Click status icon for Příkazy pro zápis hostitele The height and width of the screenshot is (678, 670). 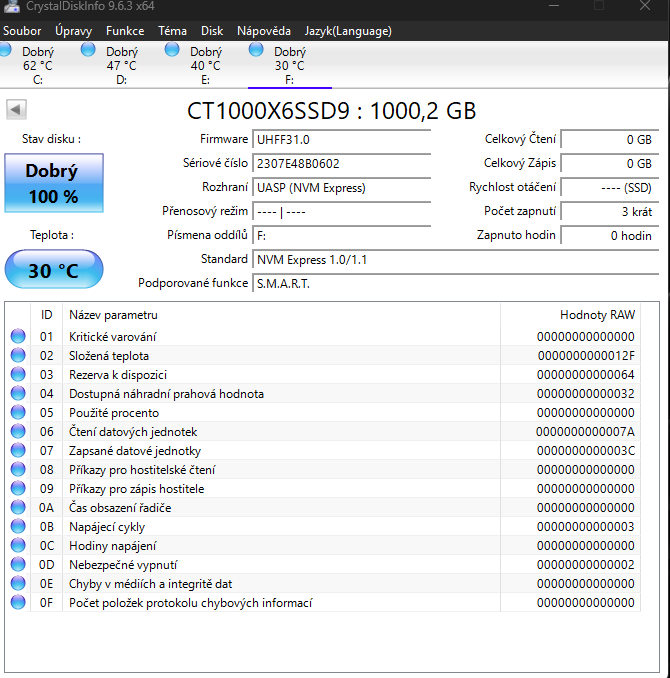pyautogui.click(x=18, y=488)
